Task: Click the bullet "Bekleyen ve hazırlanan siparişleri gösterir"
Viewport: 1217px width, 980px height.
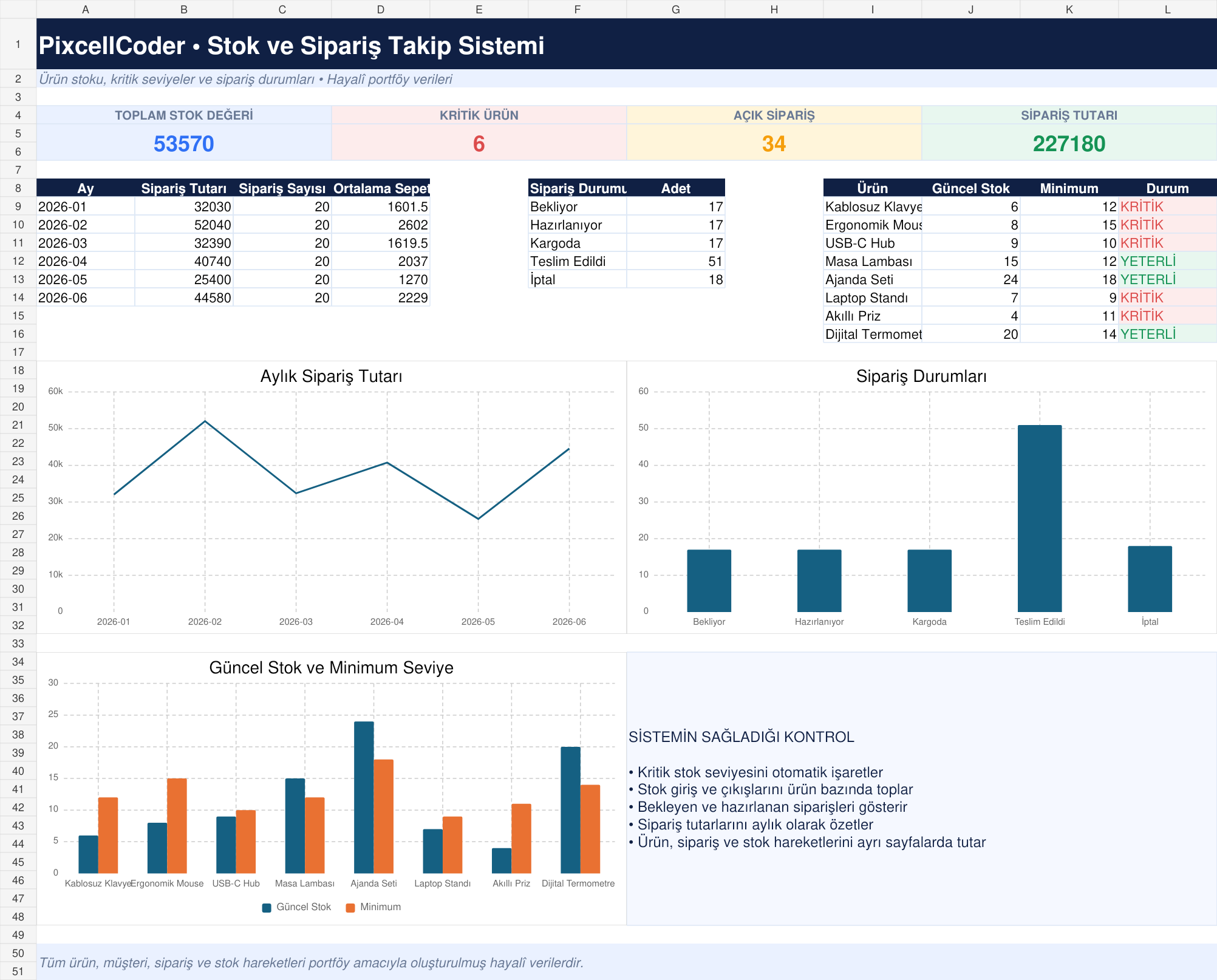Action: click(768, 807)
